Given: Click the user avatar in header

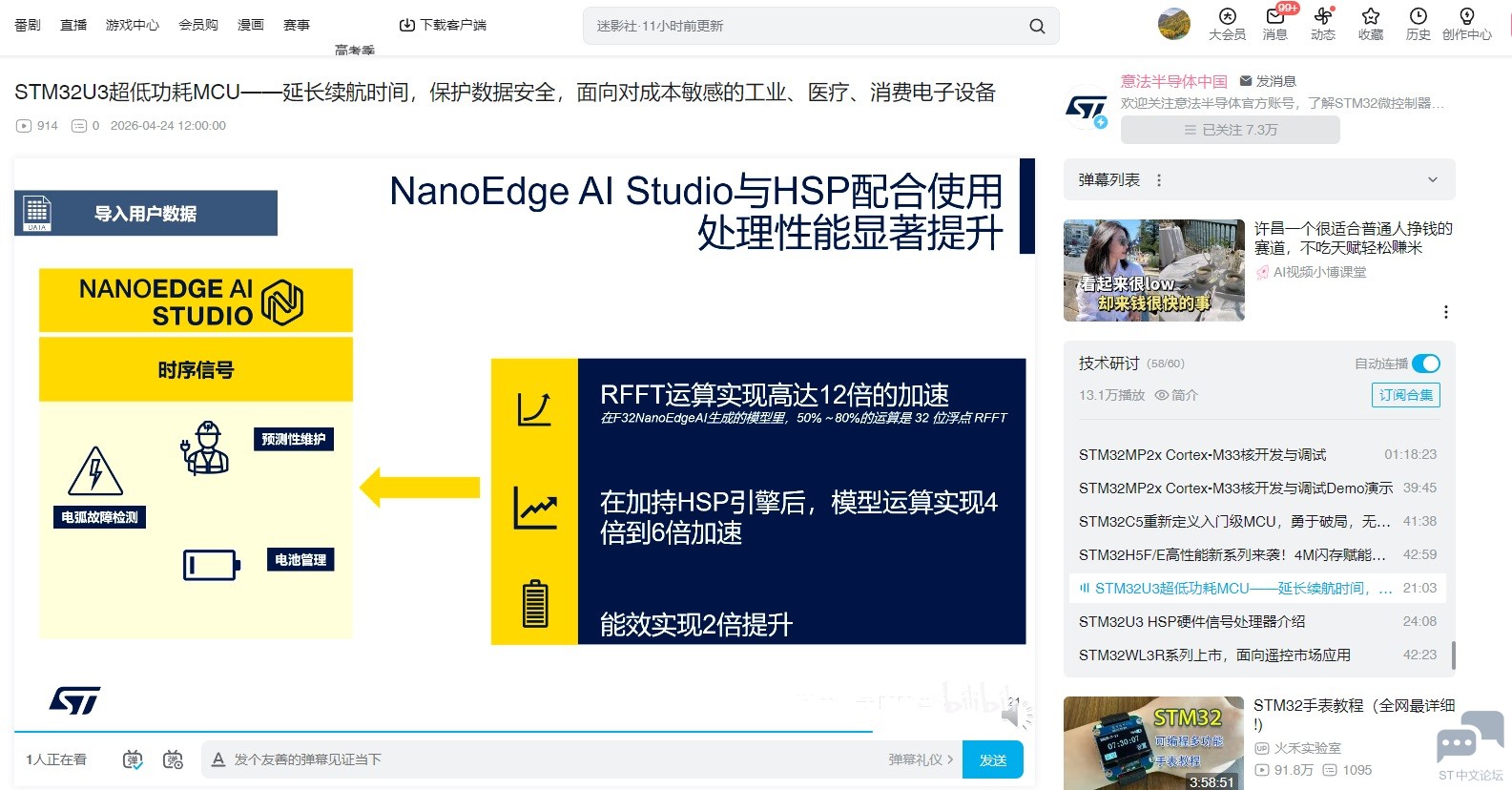Looking at the screenshot, I should (x=1174, y=24).
